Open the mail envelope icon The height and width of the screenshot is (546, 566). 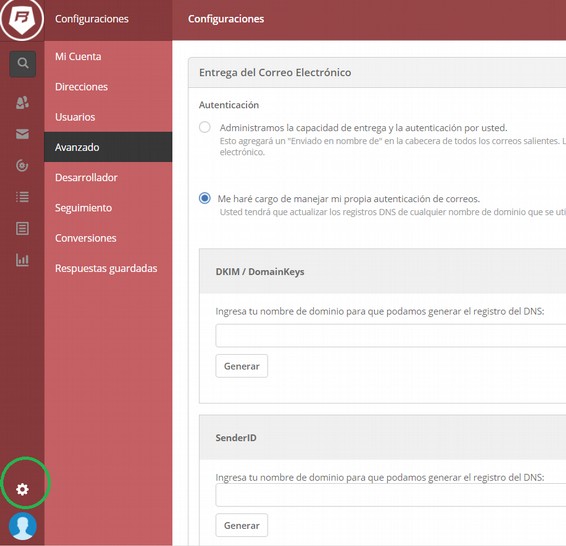click(x=22, y=134)
